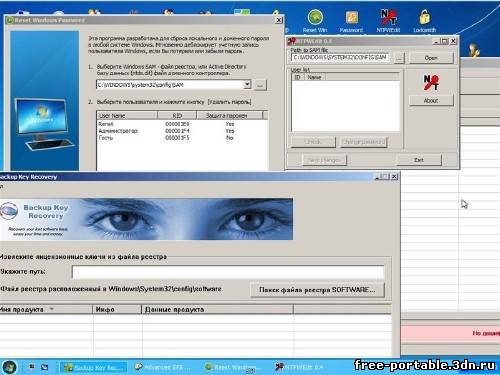
Task: Open the SAM file path dropdown in Reset Windows Password
Action: pos(247,85)
